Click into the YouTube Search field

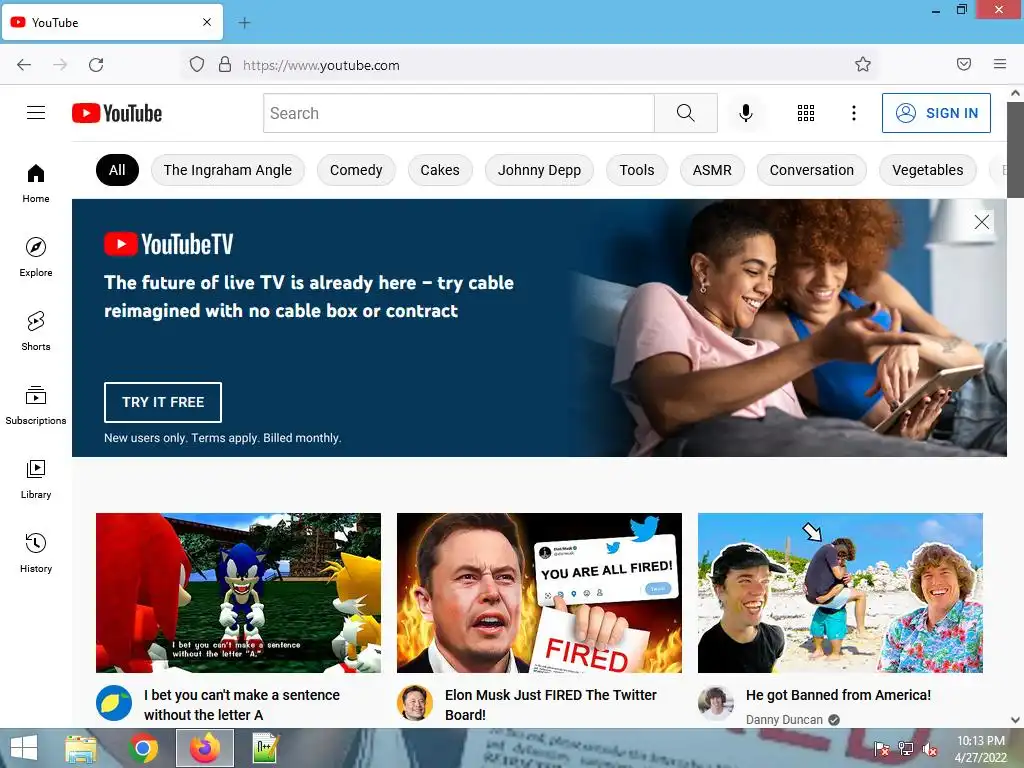pyautogui.click(x=458, y=113)
